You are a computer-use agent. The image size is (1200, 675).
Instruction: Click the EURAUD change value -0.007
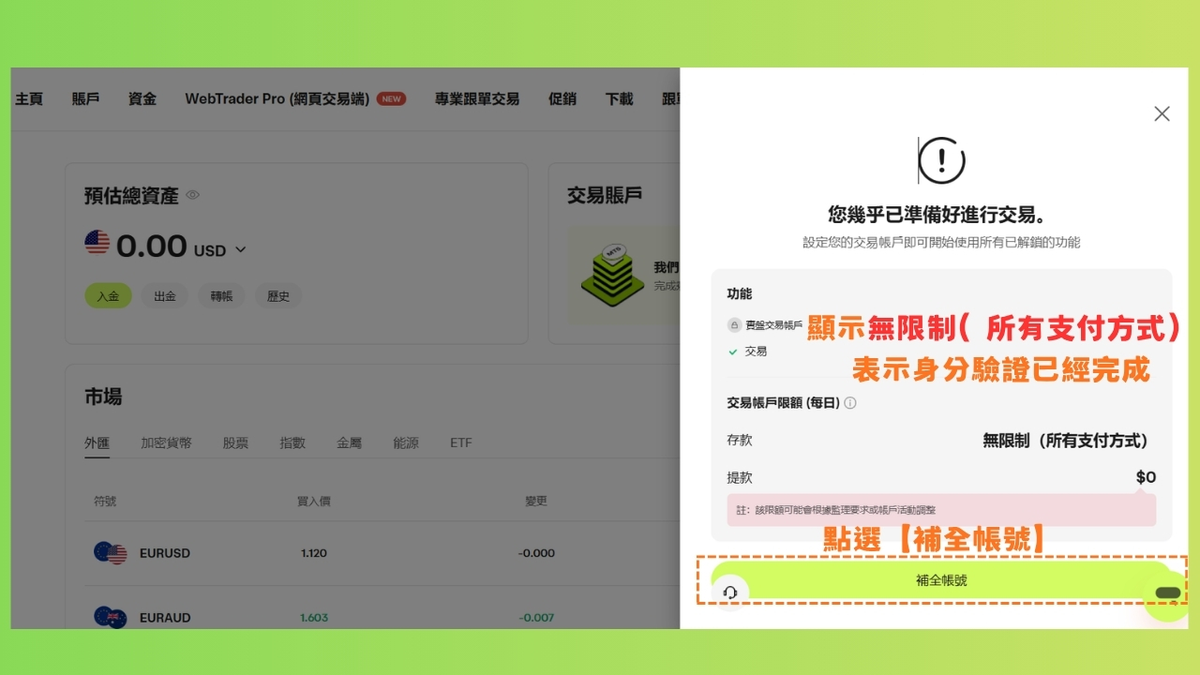(x=536, y=618)
